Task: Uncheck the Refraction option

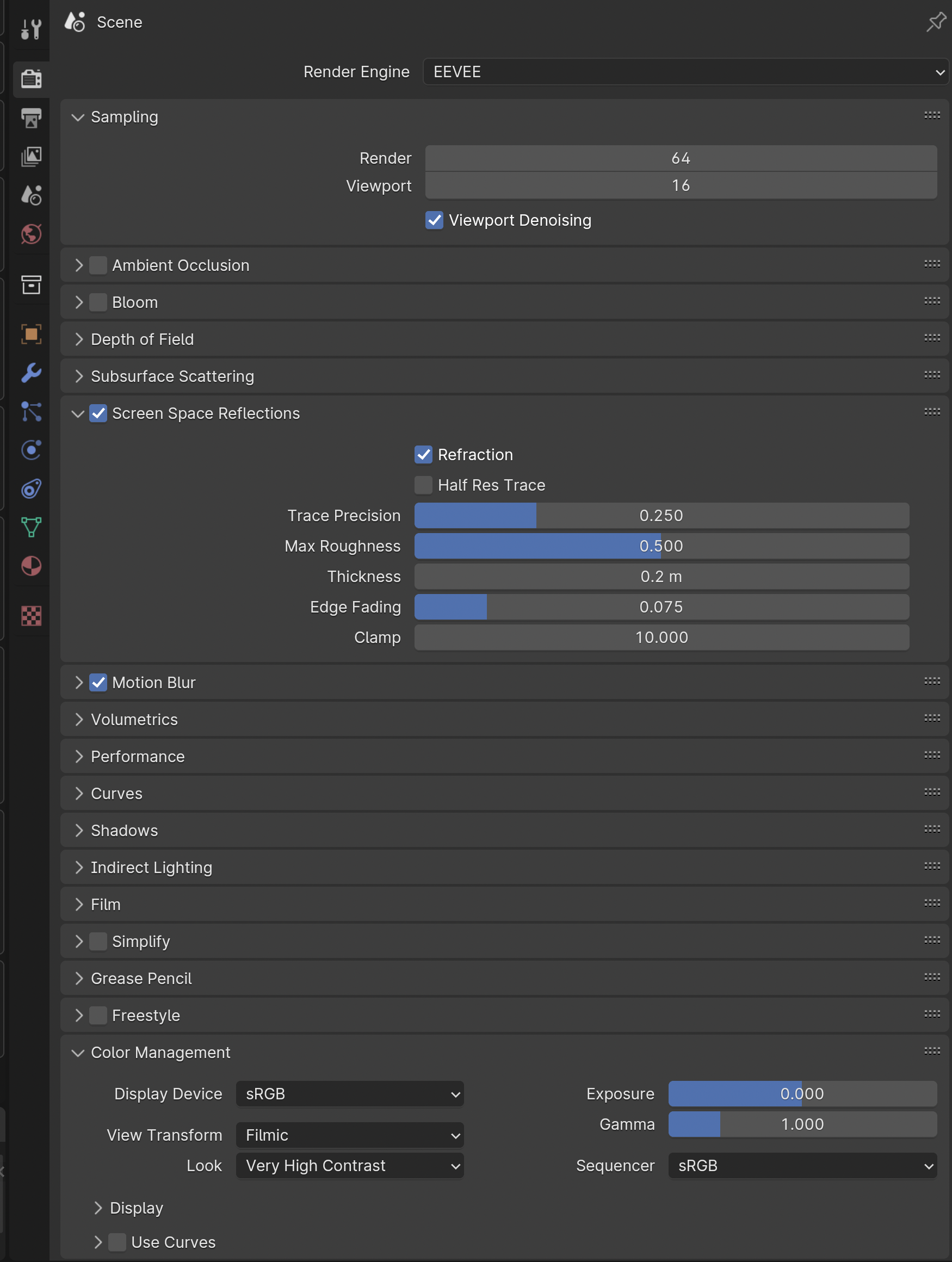Action: pos(423,455)
